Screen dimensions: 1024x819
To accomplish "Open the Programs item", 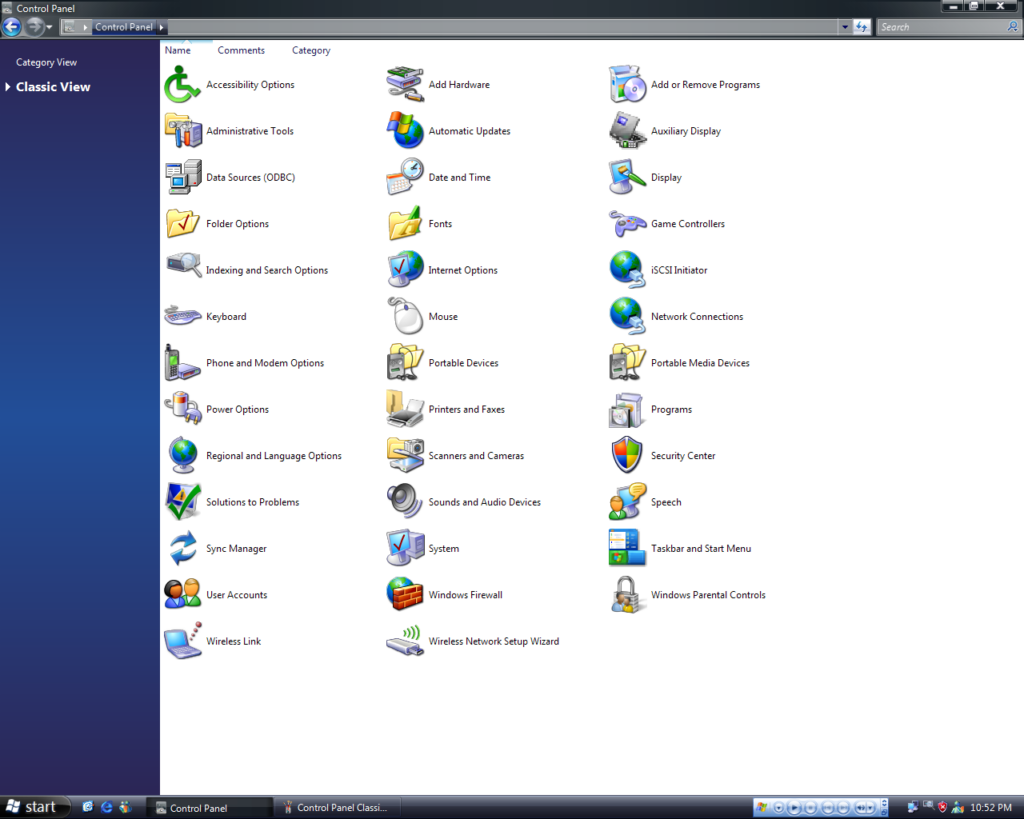I will click(x=650, y=409).
